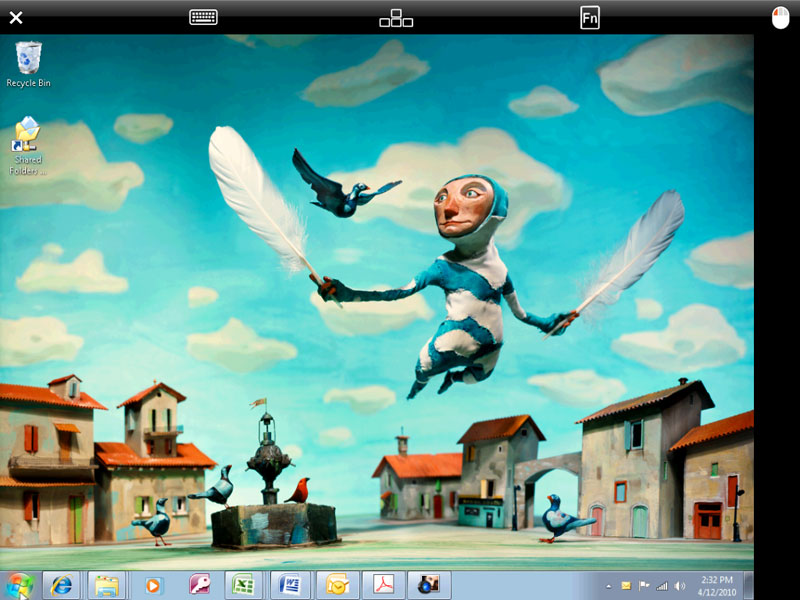Open Windows Explorer from the taskbar
Screen dimensions: 800x600
click(x=107, y=585)
